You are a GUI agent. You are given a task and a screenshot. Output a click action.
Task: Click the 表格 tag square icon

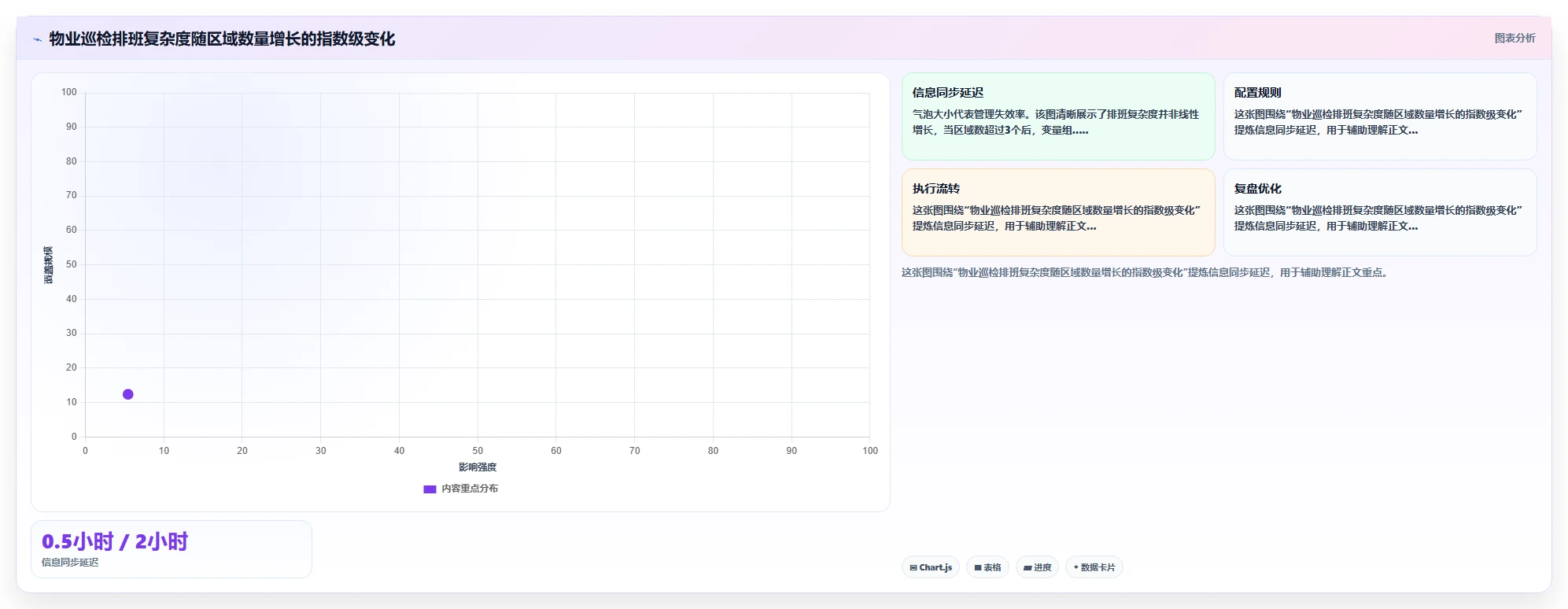978,567
